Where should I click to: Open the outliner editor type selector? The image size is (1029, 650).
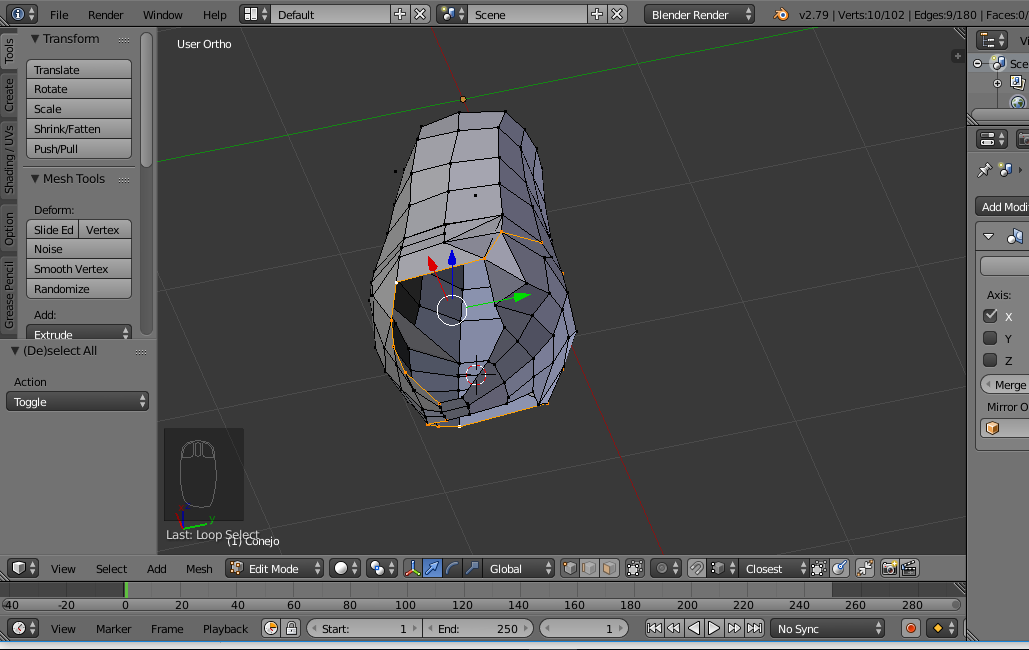[992, 40]
